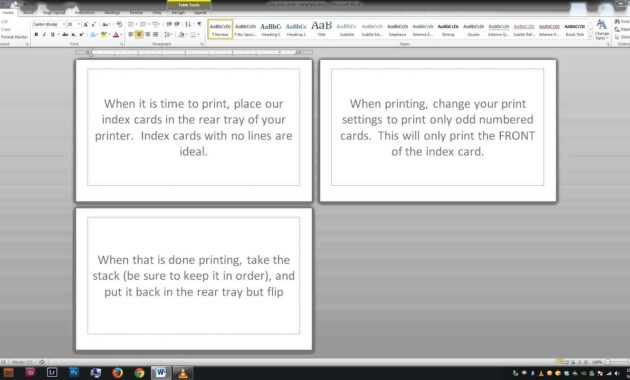Switch to the Table Tools Design tab
The image size is (630, 380).
click(178, 13)
